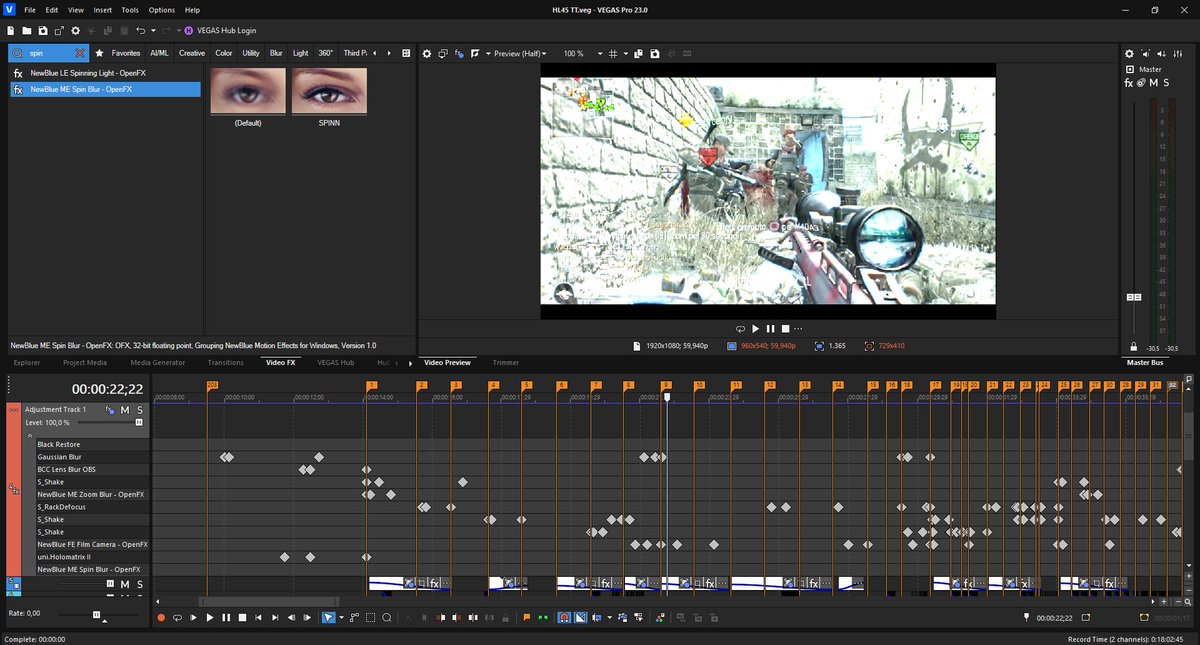Choose the (Default) preset thumbnail

coord(248,91)
